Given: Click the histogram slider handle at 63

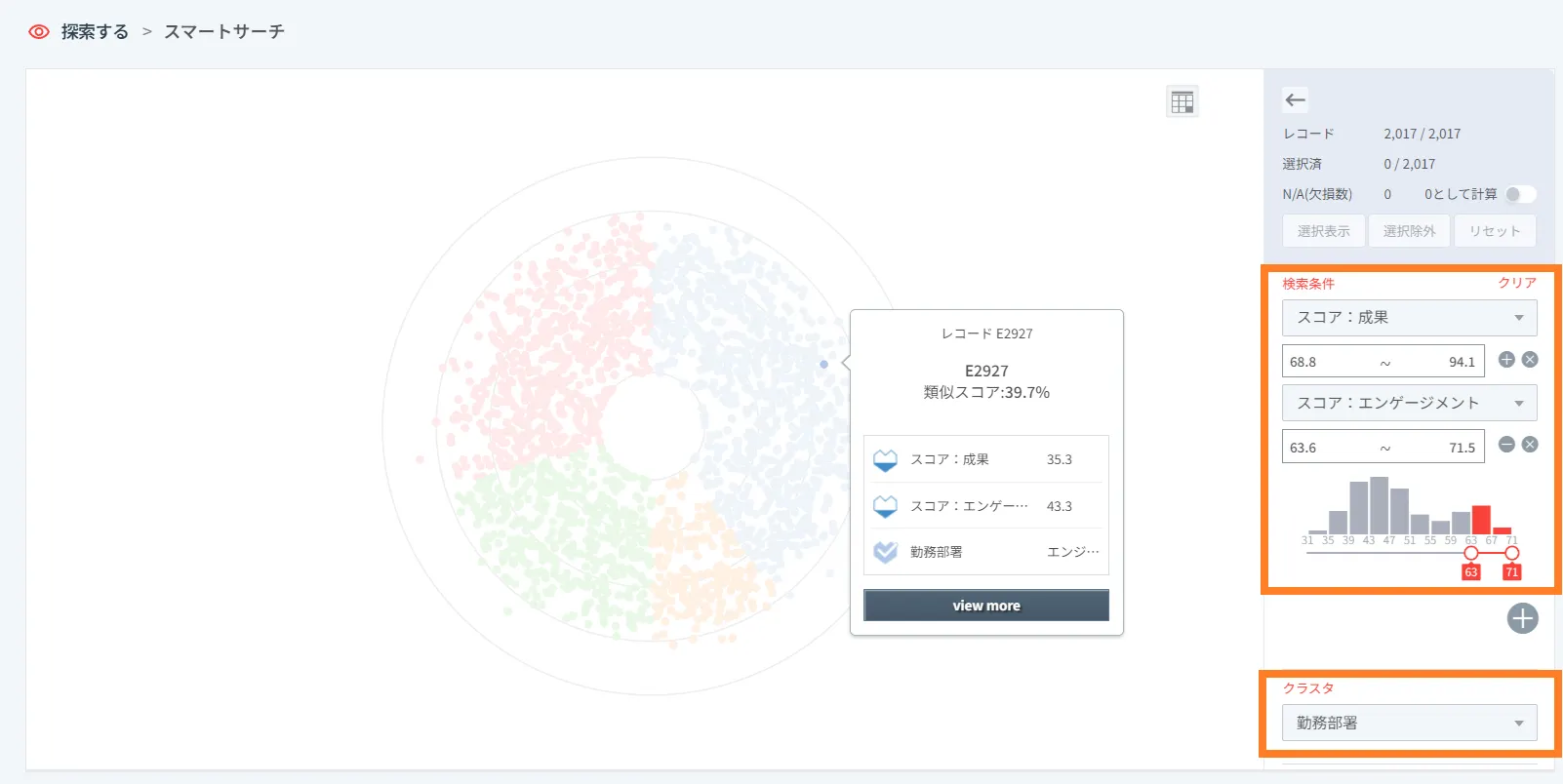Looking at the screenshot, I should (1471, 553).
